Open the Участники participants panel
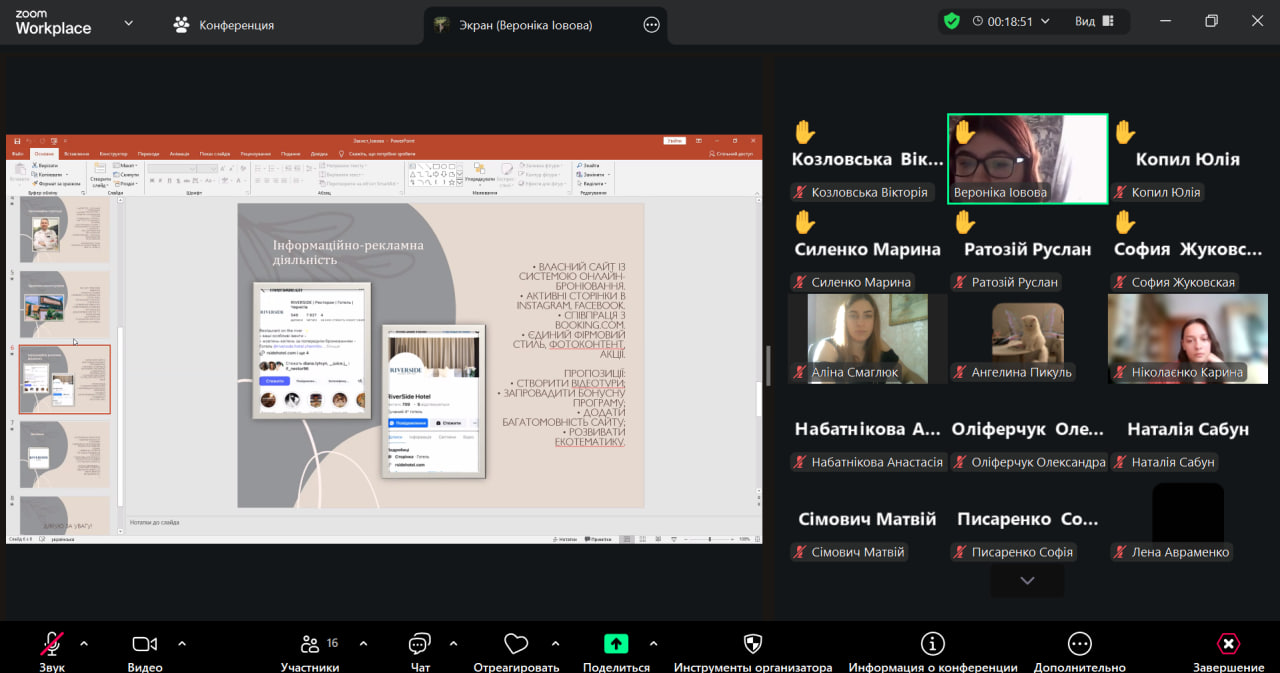1280x673 pixels. pos(310,645)
